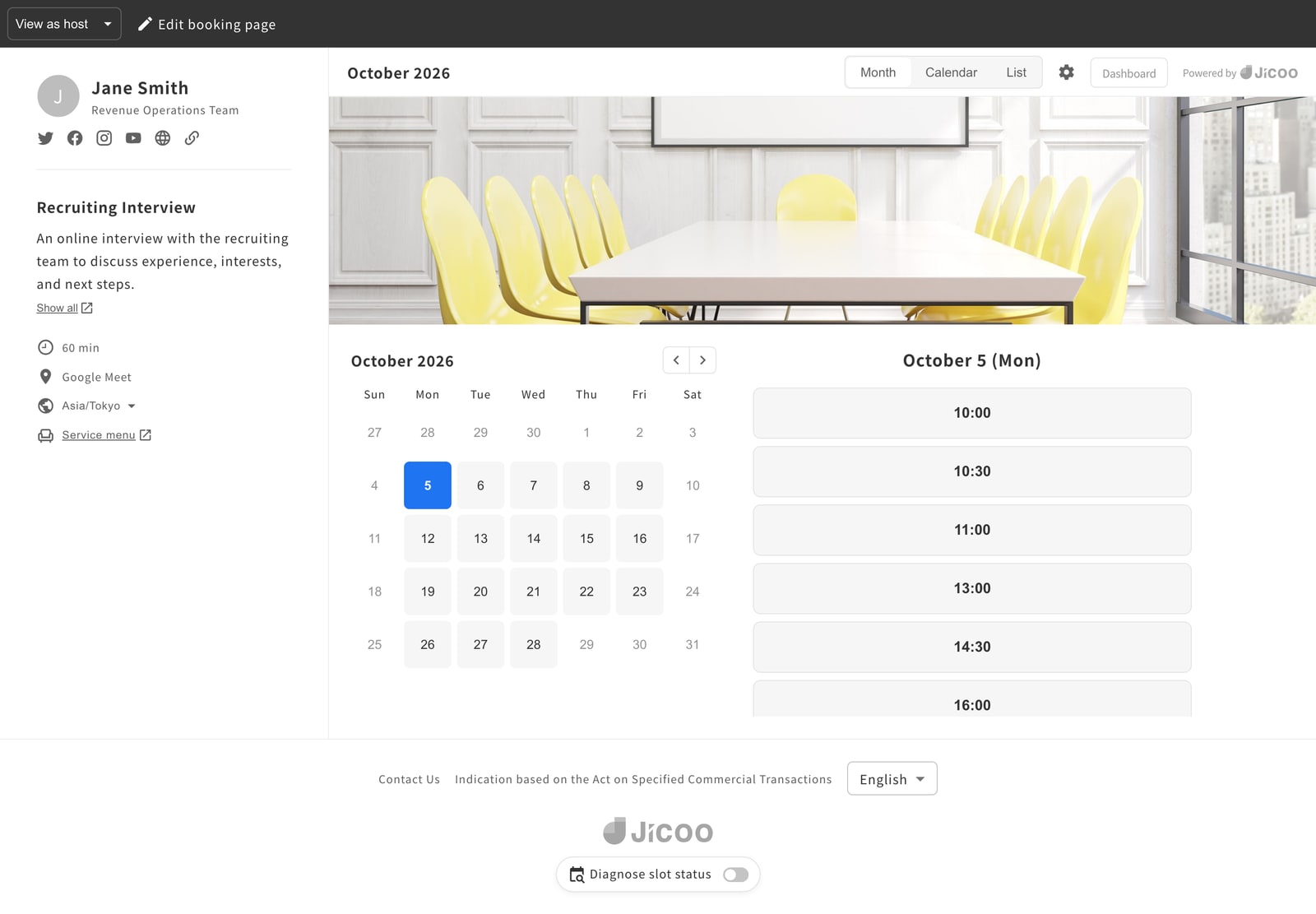Open the Instagram profile icon
Viewport: 1316px width, 914px height.
(104, 138)
